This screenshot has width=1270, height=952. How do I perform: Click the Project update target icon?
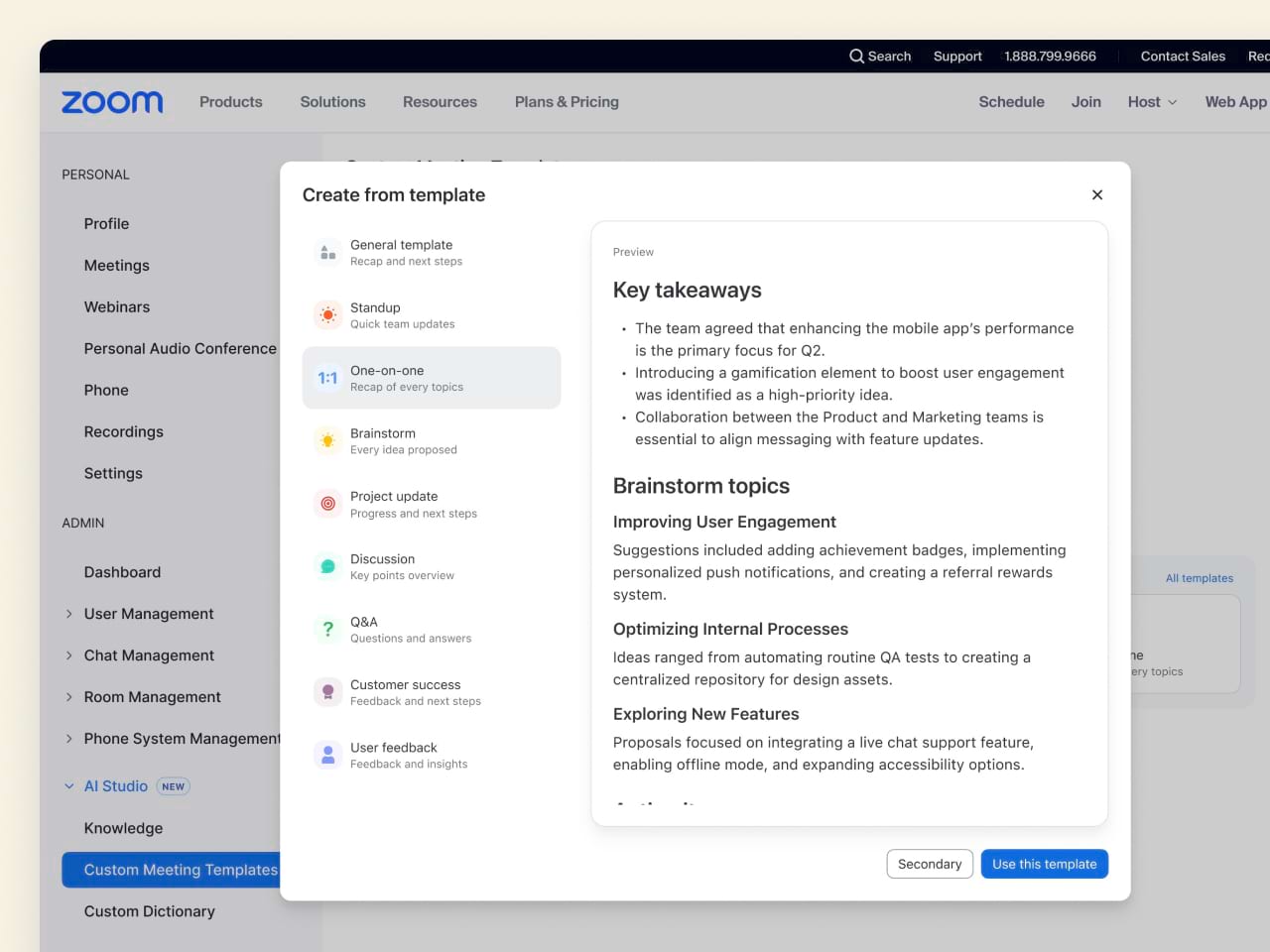click(x=327, y=504)
